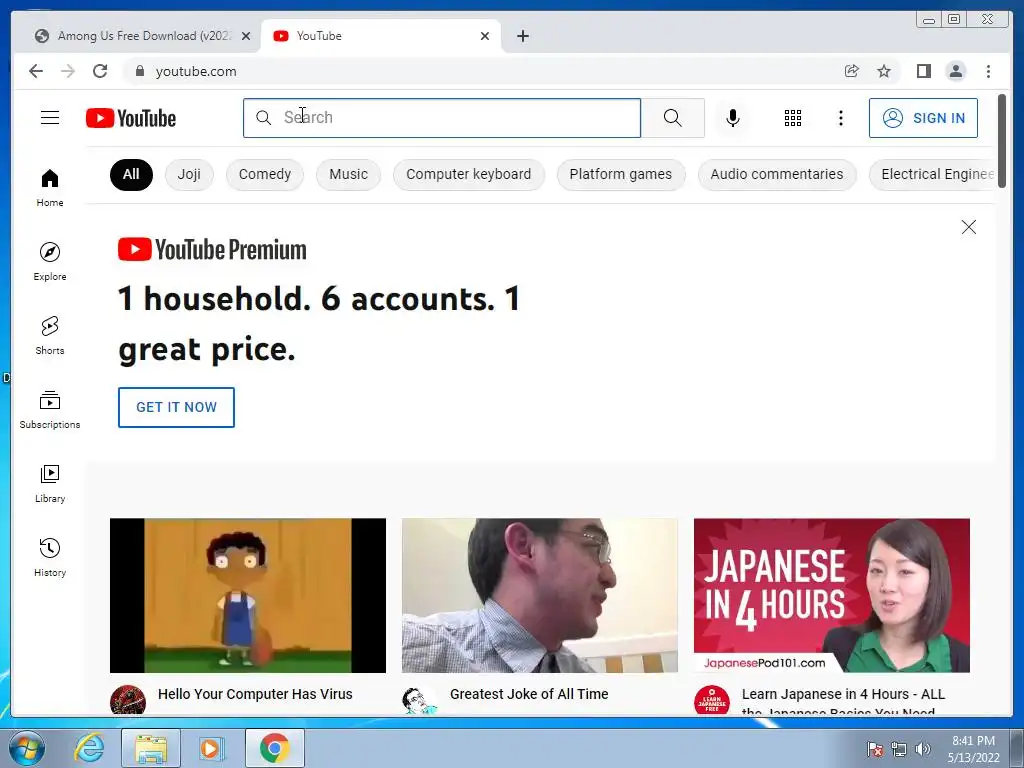
Task: Click the taskbar clock showing 8:41 PM
Action: 973,749
